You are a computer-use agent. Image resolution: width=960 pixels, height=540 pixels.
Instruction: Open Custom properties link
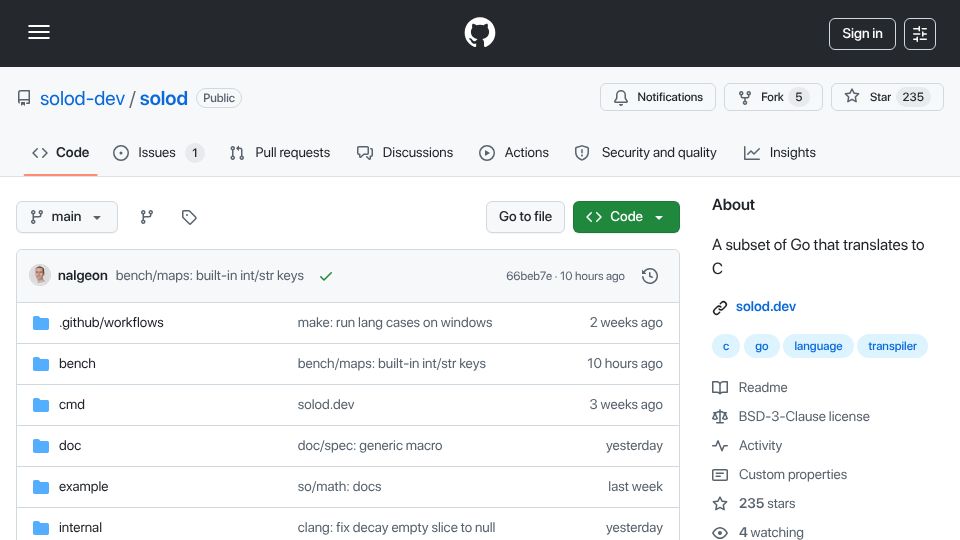click(779, 474)
